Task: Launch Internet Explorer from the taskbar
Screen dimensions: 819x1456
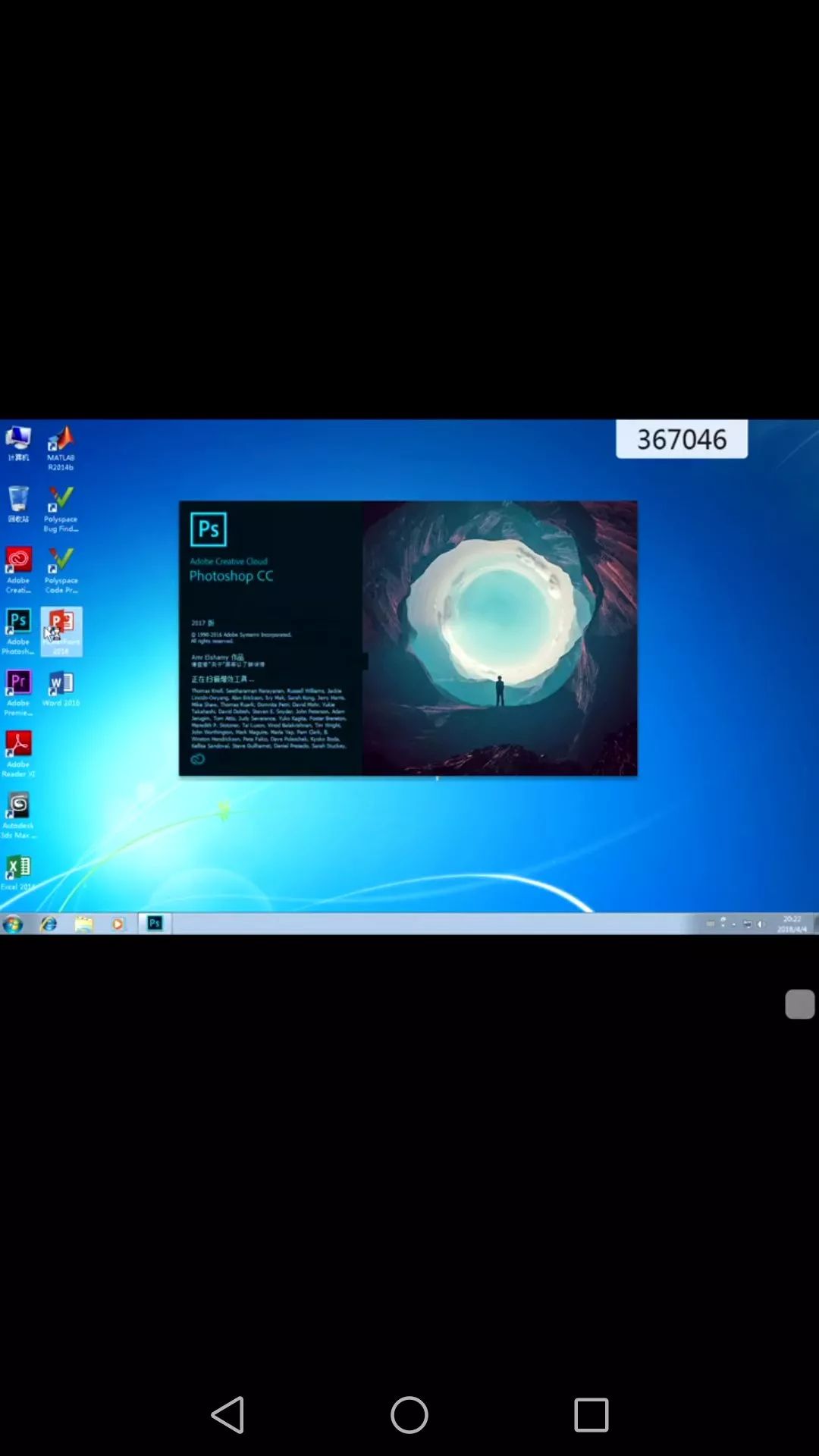Action: click(49, 924)
